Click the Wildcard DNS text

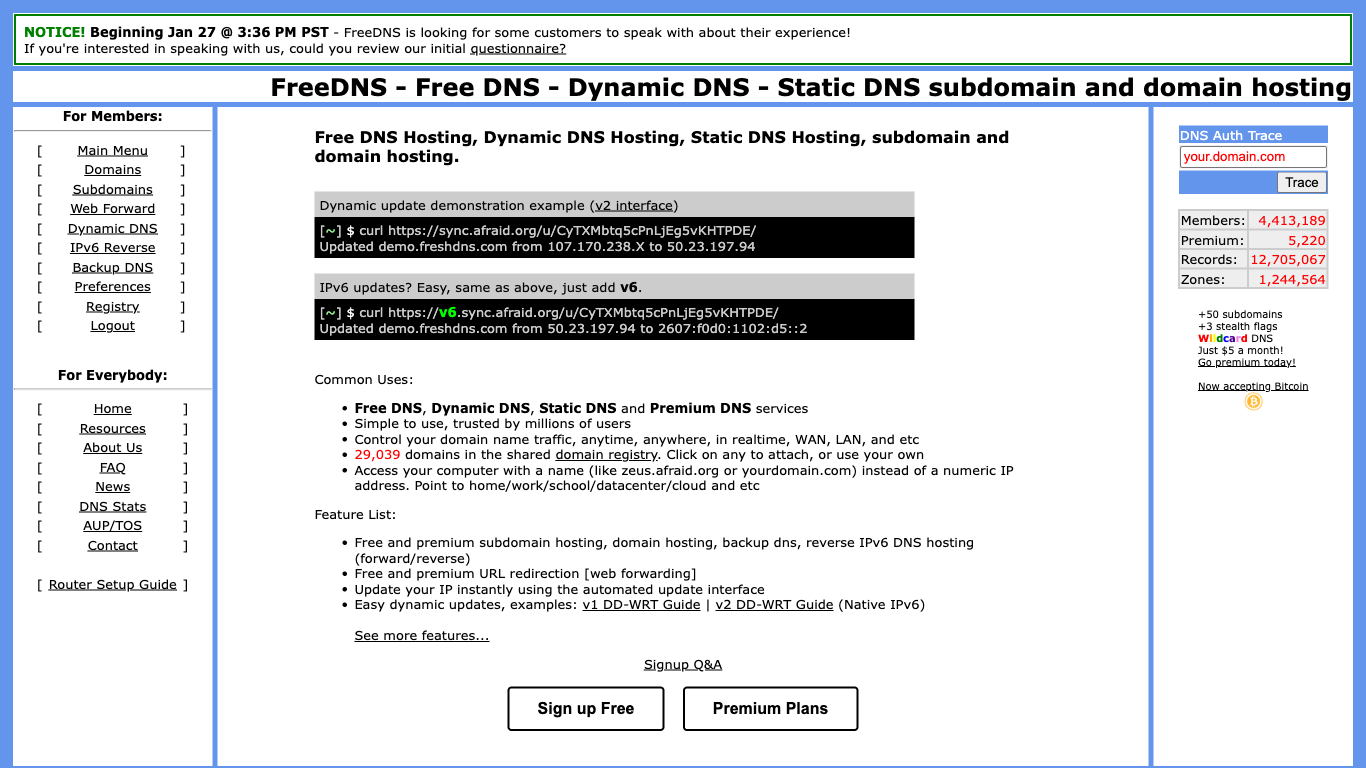coord(1235,339)
